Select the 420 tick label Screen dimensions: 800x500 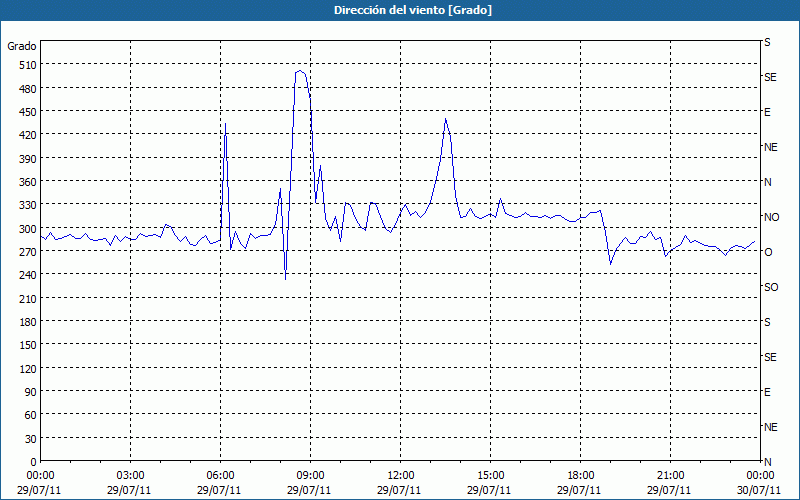(x=28, y=135)
